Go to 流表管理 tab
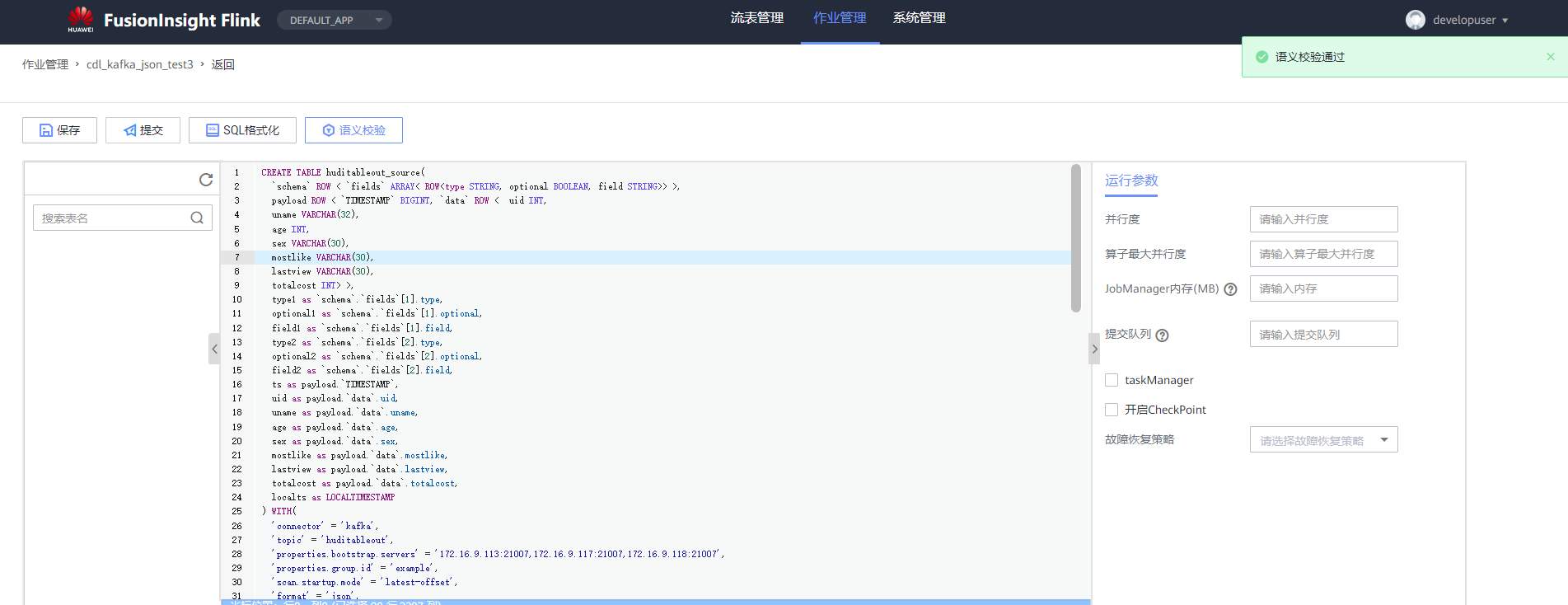This screenshot has height=605, width=1568. [x=756, y=18]
